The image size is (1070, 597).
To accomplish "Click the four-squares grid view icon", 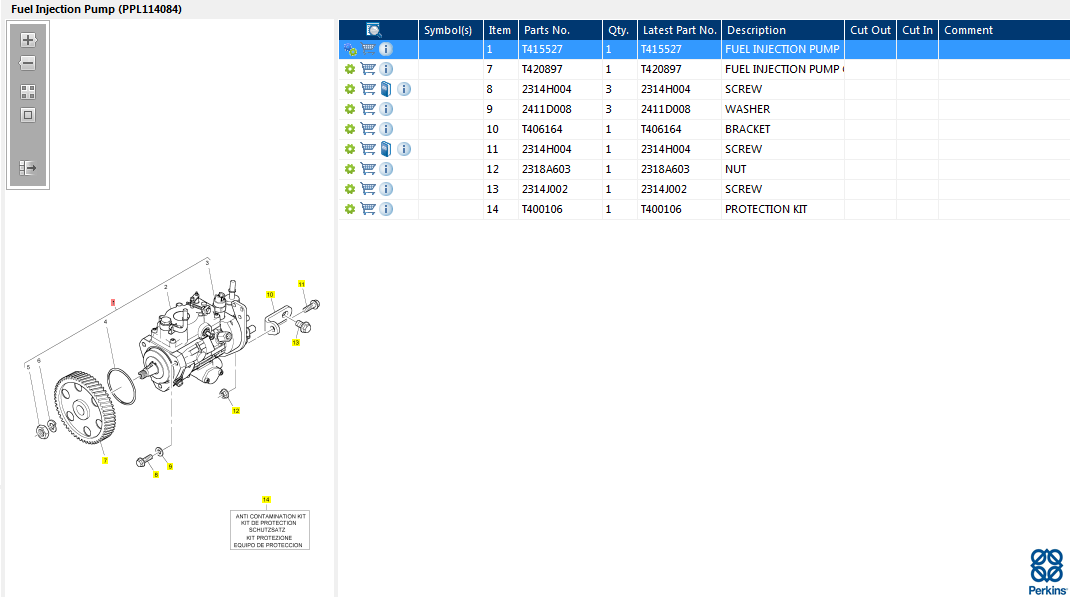I will click(x=28, y=91).
